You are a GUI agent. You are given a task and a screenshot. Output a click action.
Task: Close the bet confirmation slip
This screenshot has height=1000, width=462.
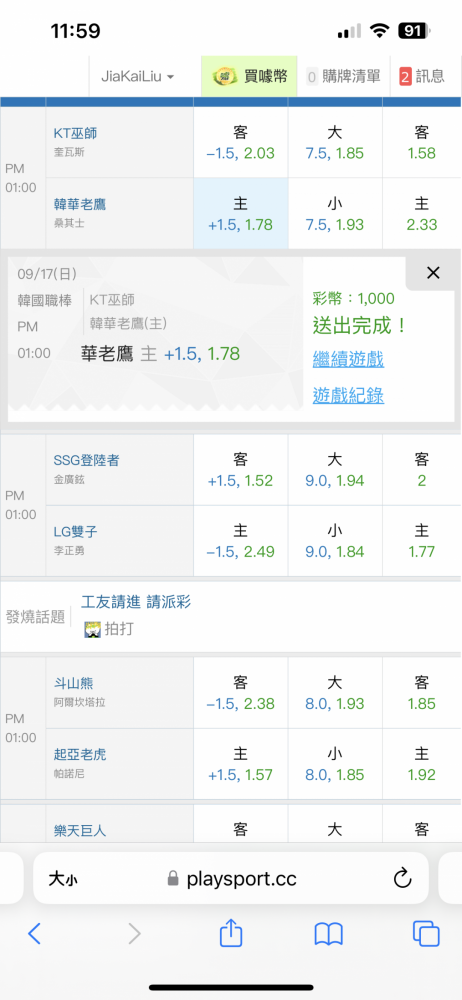(x=433, y=273)
